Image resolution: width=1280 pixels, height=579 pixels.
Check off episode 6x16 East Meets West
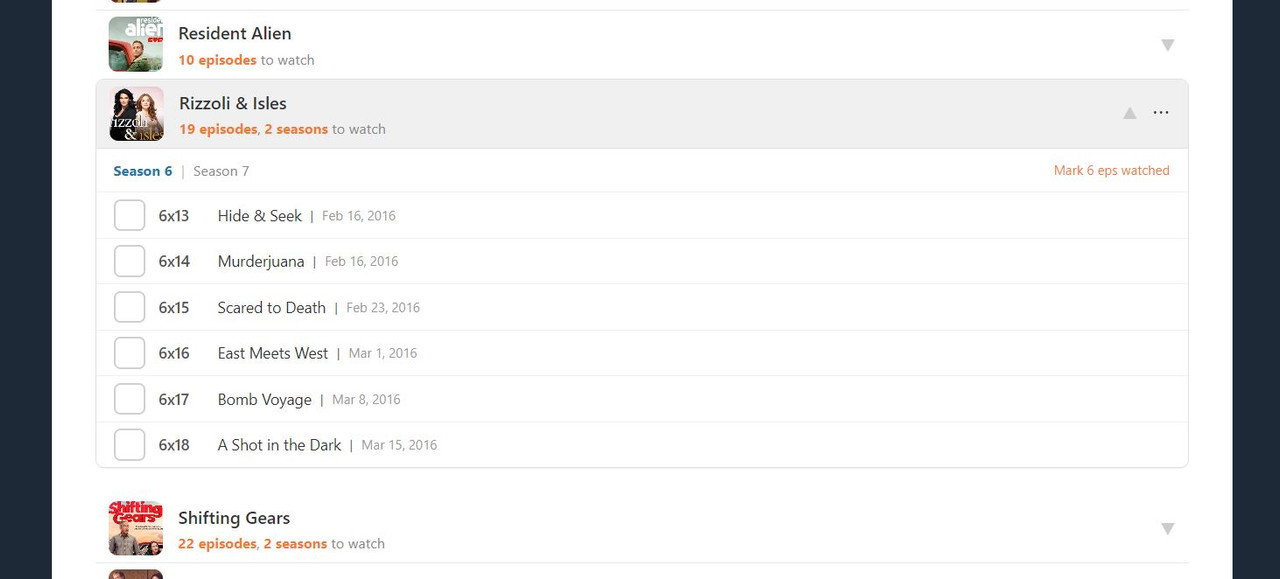click(130, 354)
